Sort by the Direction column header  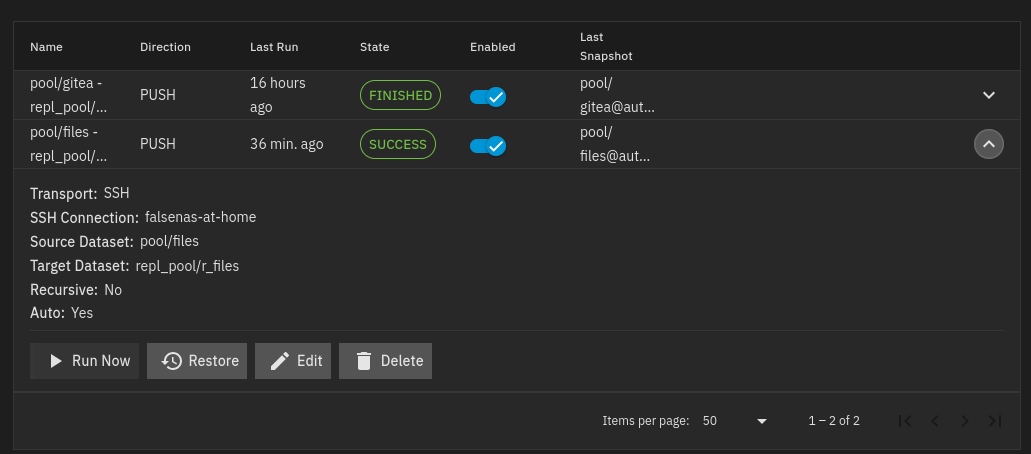(165, 47)
